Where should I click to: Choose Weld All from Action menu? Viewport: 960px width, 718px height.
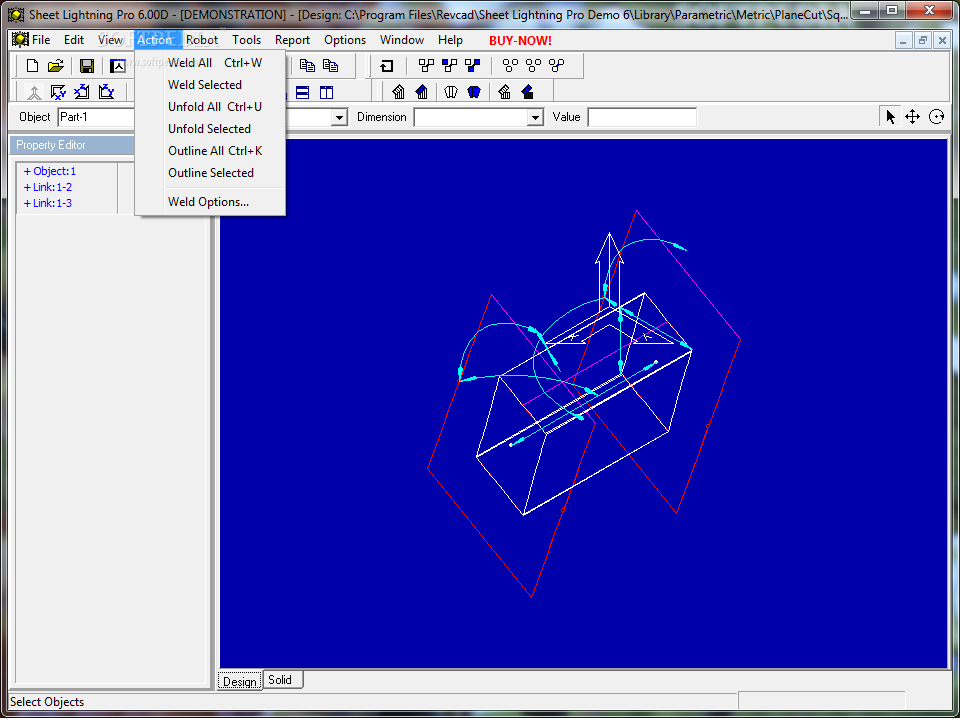pyautogui.click(x=210, y=63)
